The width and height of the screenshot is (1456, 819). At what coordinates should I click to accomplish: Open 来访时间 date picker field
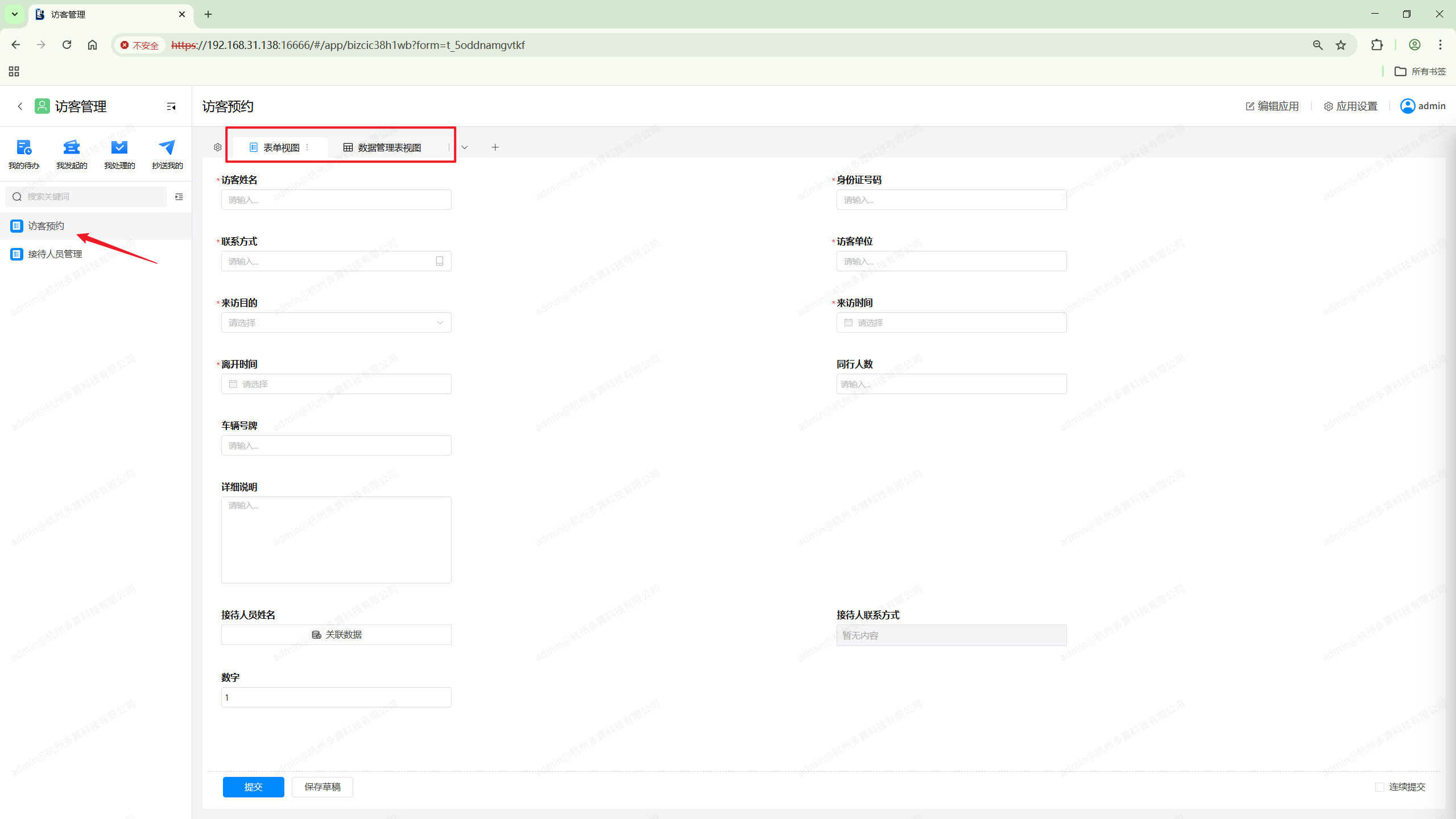(951, 322)
